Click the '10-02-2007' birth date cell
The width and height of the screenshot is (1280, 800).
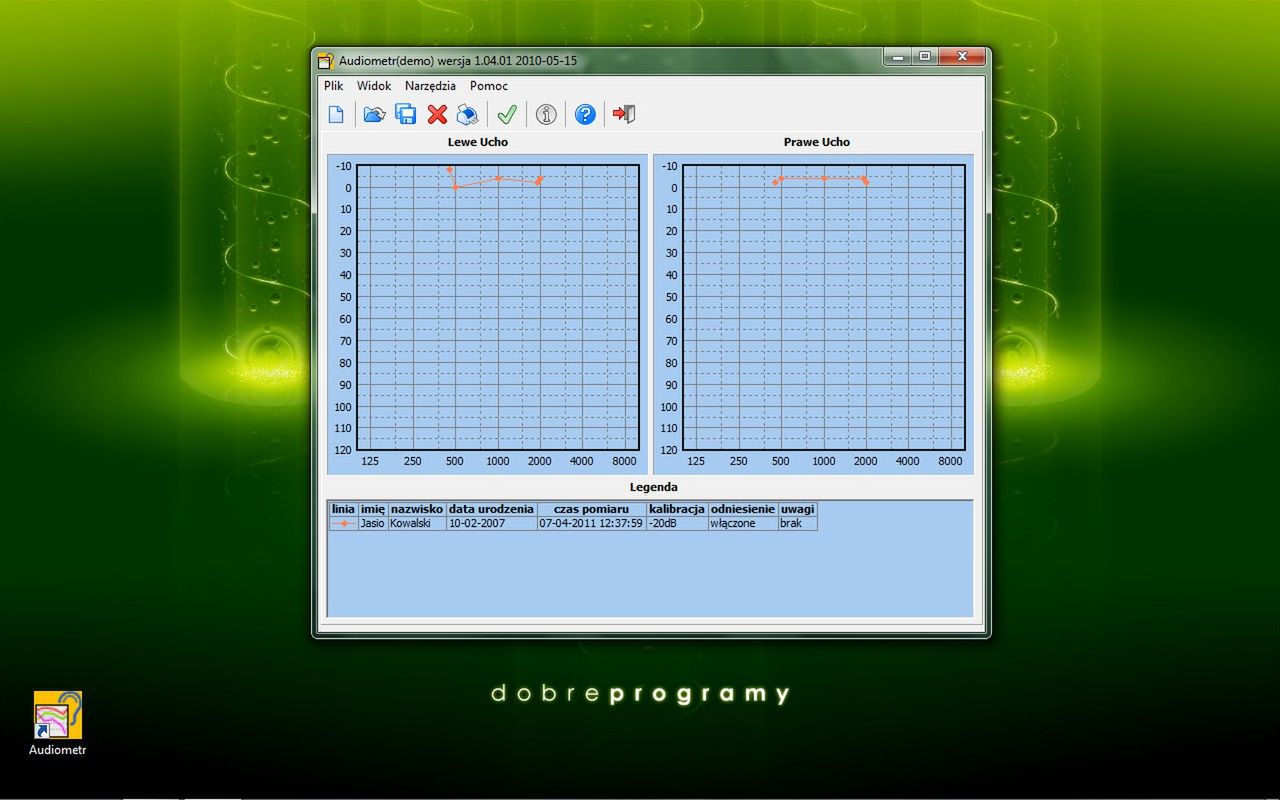pyautogui.click(x=491, y=523)
